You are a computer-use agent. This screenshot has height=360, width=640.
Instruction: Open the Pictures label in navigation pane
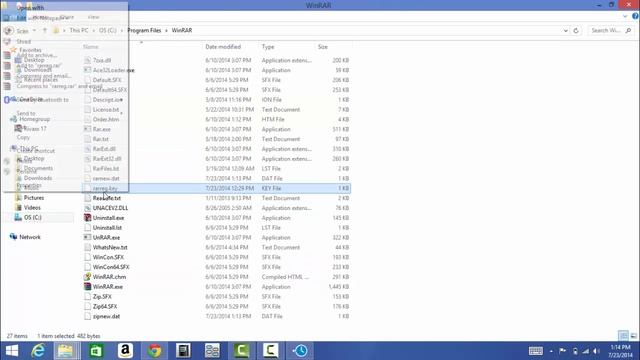point(34,198)
